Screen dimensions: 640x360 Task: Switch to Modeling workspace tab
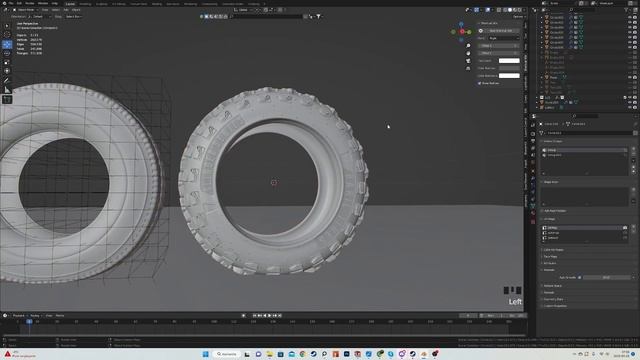[85, 4]
